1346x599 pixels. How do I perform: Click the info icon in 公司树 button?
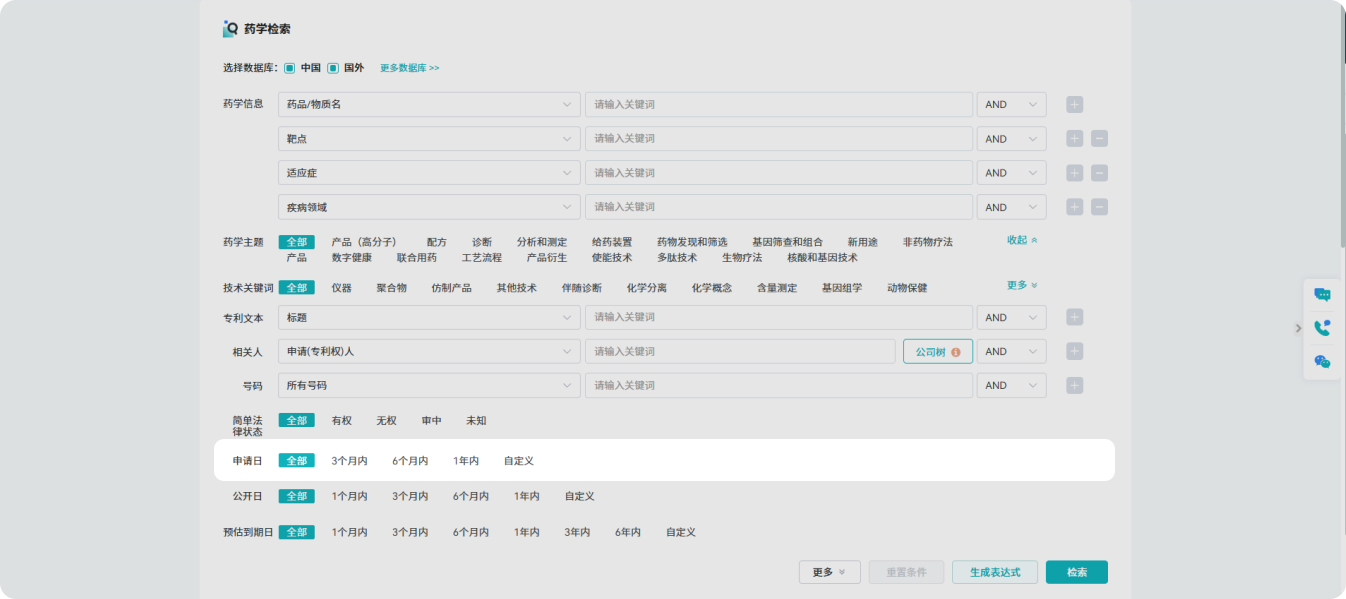click(956, 352)
